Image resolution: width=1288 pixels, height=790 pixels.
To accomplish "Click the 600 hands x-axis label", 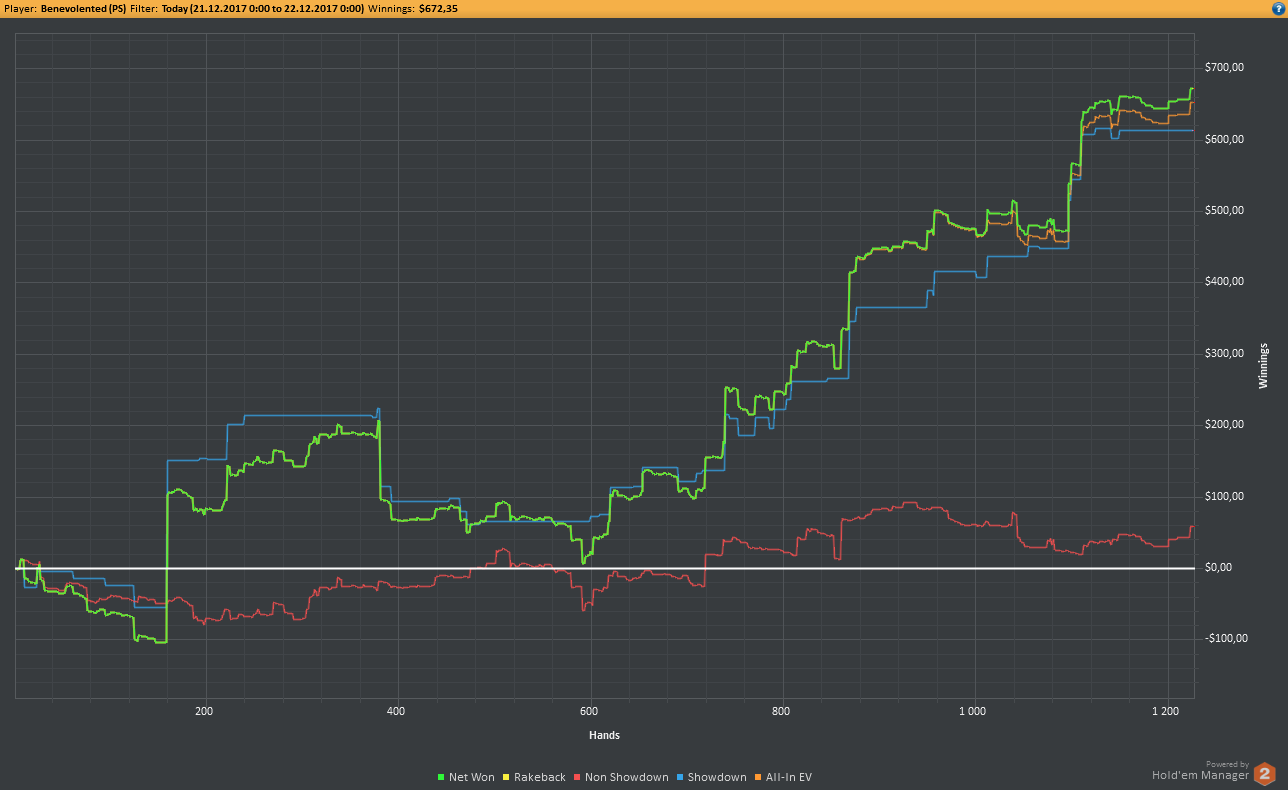I will pyautogui.click(x=590, y=712).
